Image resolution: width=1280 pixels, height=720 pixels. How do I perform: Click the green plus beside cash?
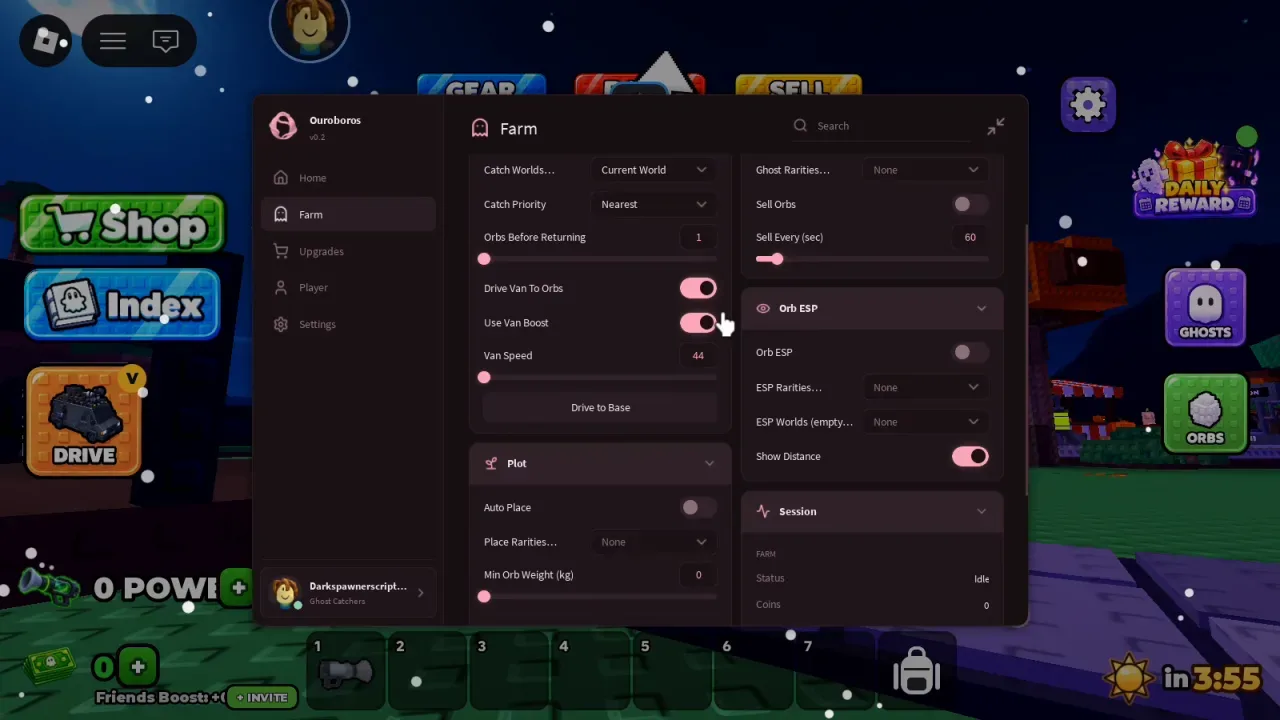(138, 667)
